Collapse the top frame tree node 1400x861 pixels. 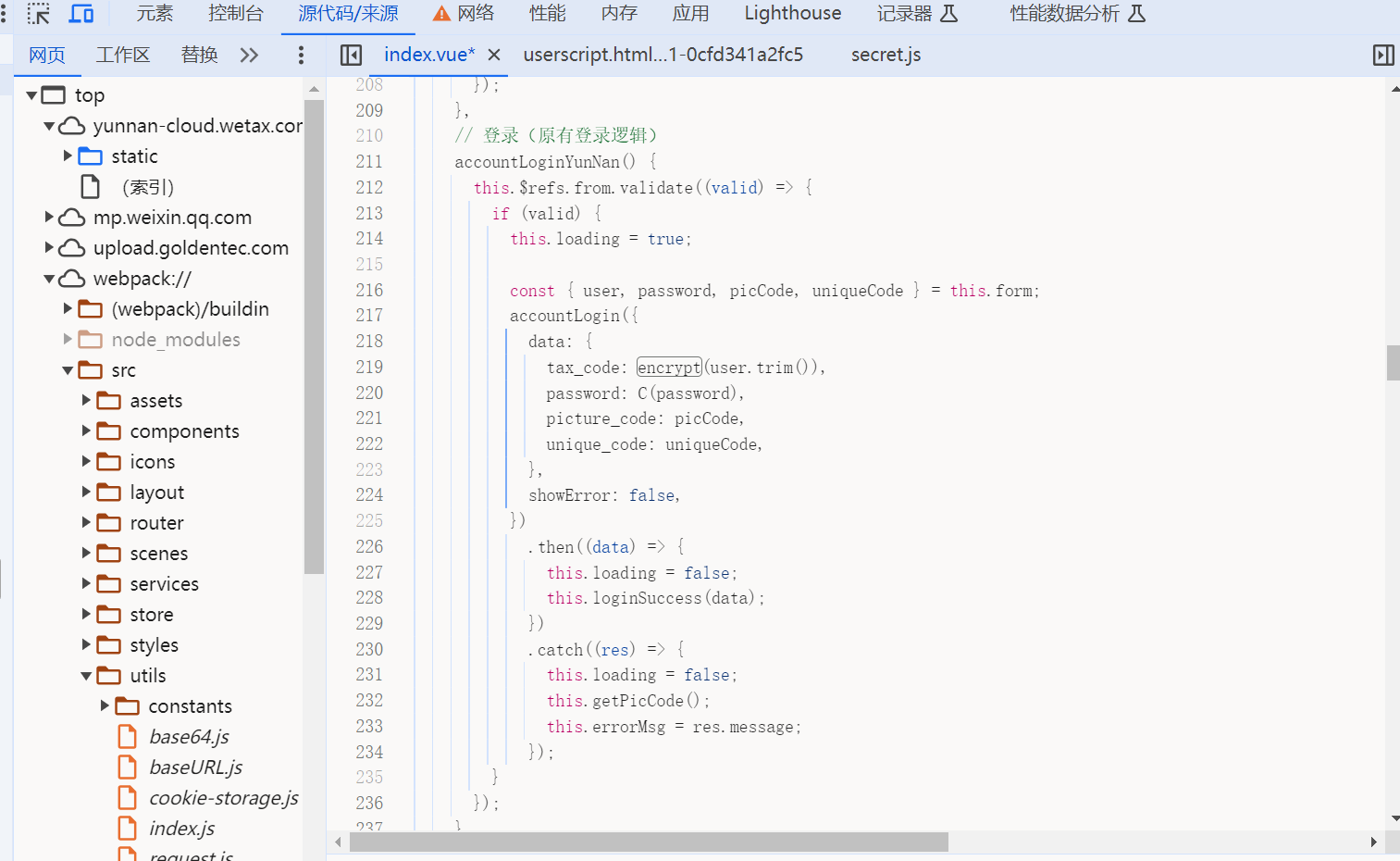point(31,95)
